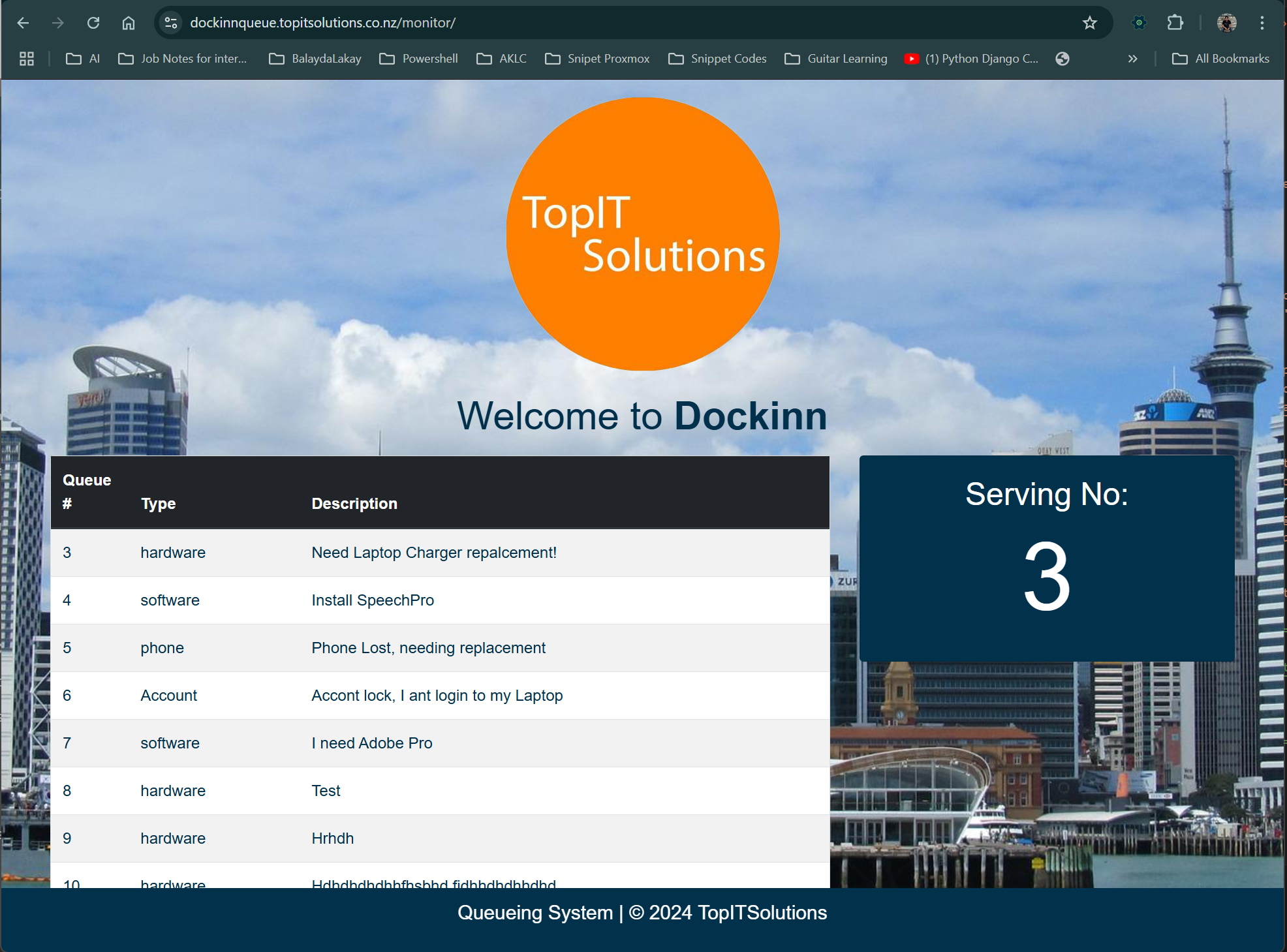Open the Snipet Proxmox folder
This screenshot has width=1287, height=952.
click(597, 59)
